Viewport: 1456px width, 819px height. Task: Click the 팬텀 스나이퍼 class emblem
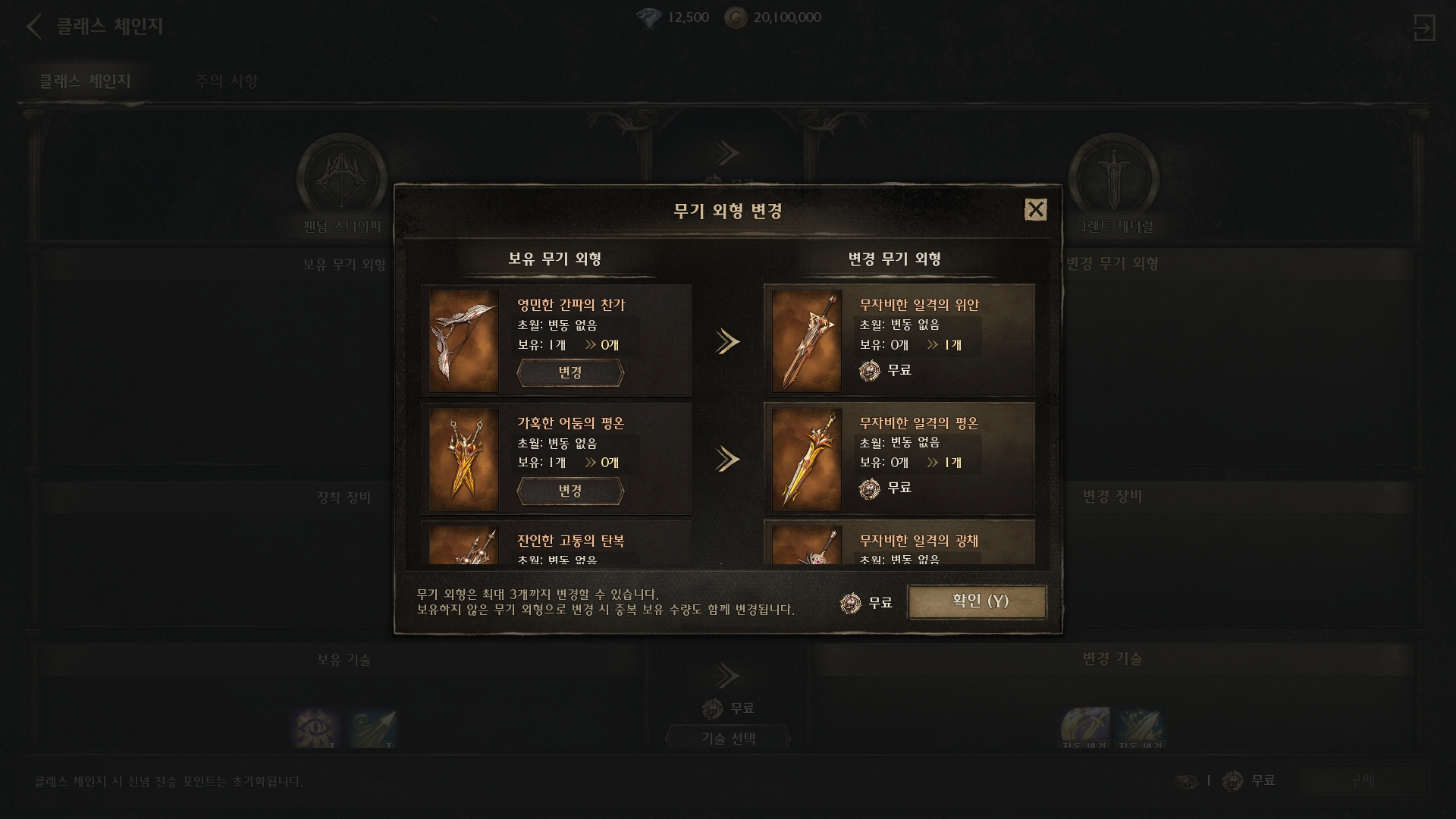click(x=341, y=179)
